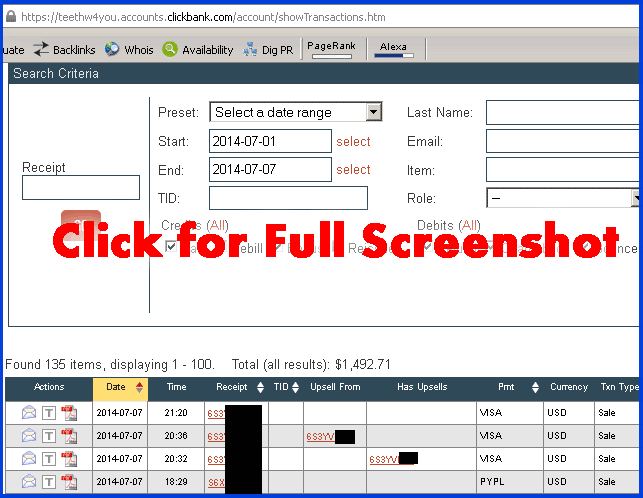Click into the Receipt input field
The width and height of the screenshot is (643, 498).
coord(81,187)
